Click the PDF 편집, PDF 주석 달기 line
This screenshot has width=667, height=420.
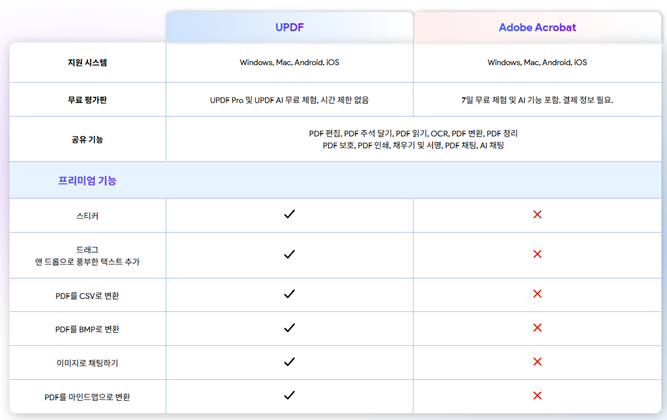tap(413, 134)
